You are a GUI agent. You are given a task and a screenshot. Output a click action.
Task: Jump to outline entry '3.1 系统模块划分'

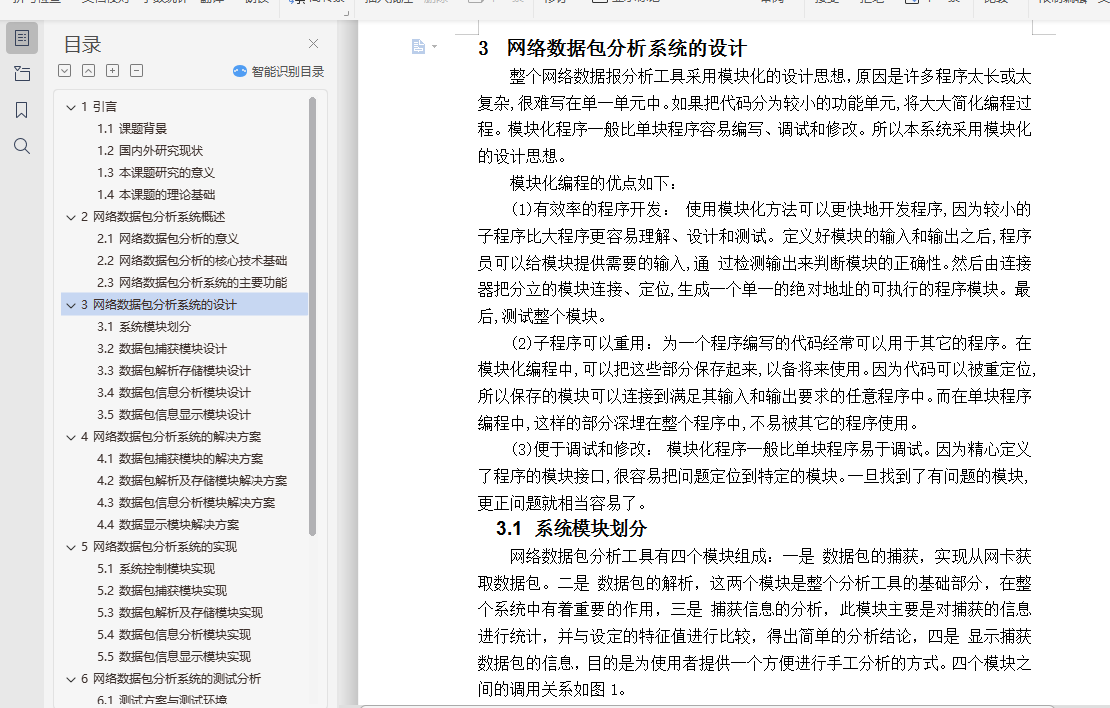coord(144,326)
